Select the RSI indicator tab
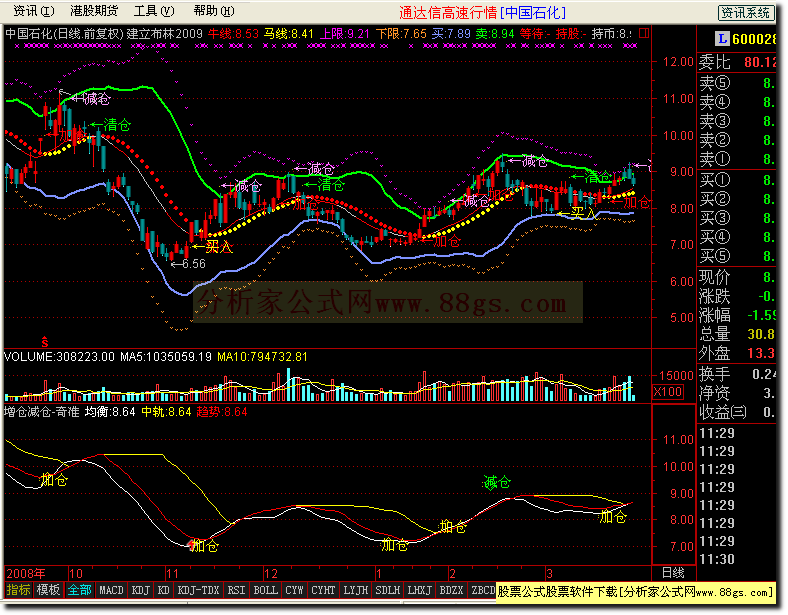 pos(236,590)
